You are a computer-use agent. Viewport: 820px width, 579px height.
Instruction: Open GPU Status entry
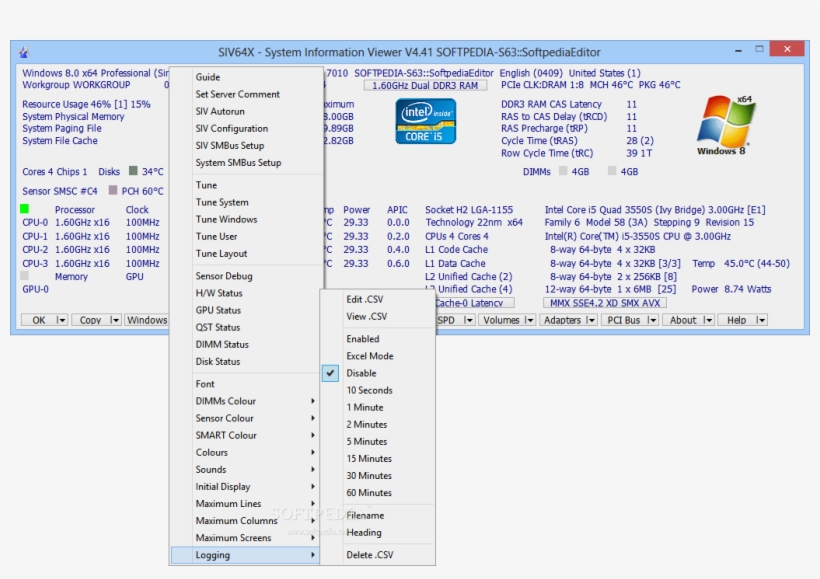click(x=245, y=311)
